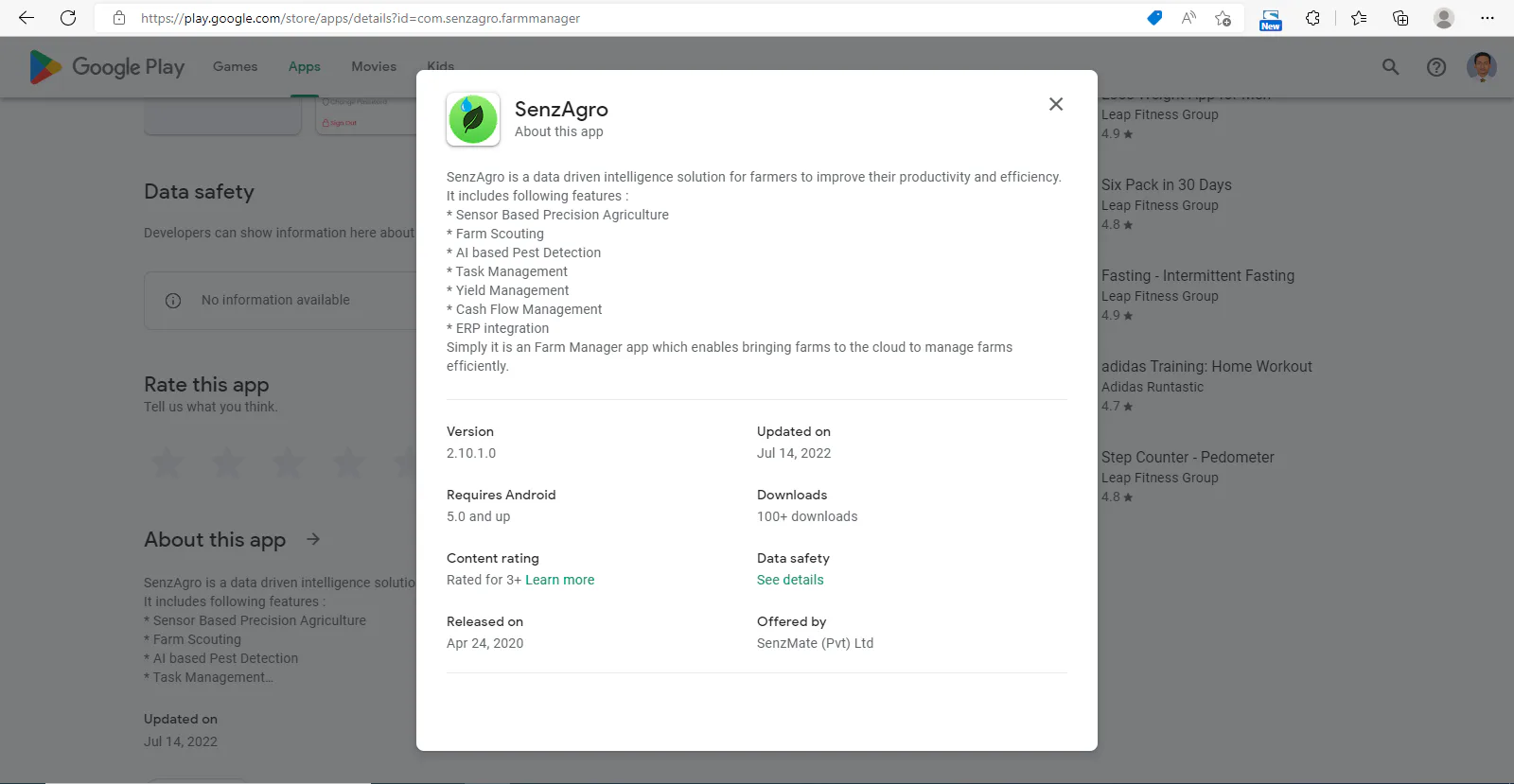This screenshot has width=1514, height=784.
Task: Open the Google account avatar
Action: (1482, 67)
